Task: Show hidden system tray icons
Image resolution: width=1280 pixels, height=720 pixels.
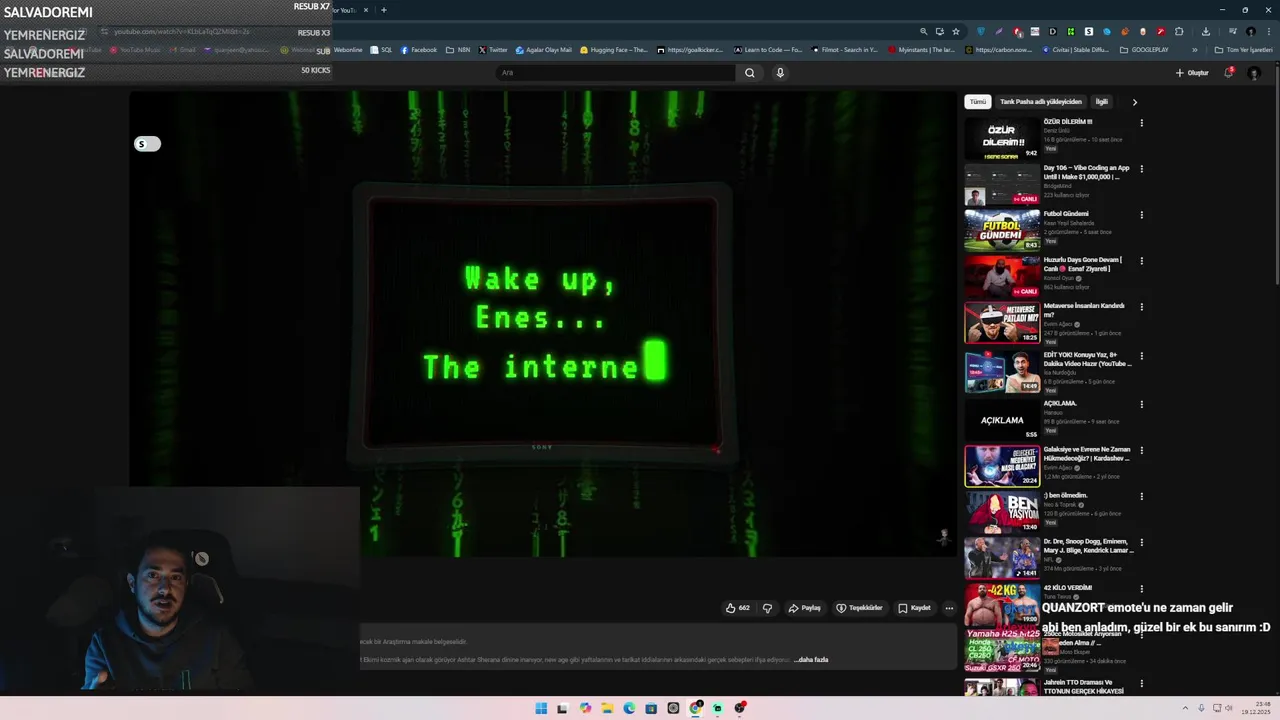Action: [1185, 708]
